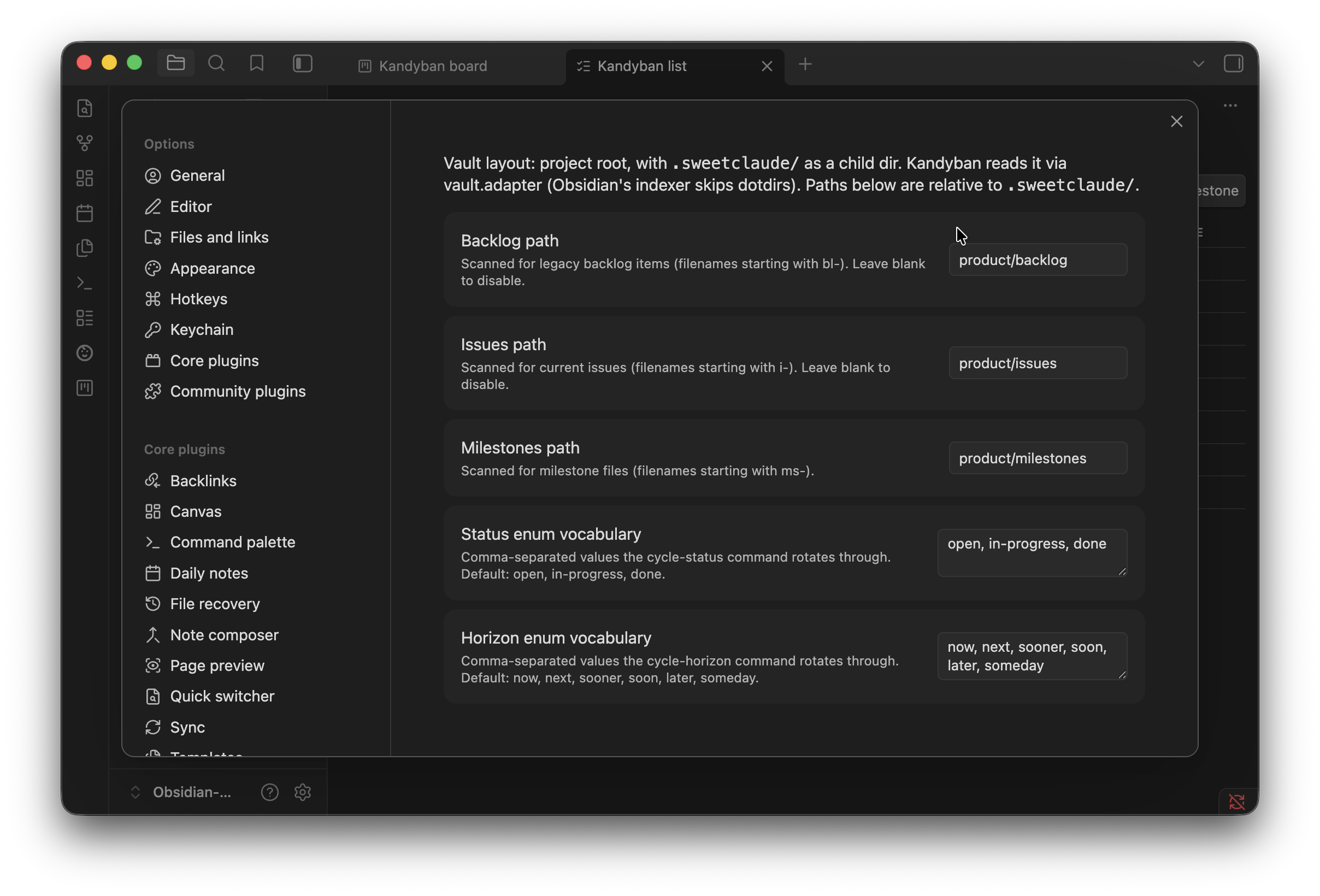Open settings gear icon at bottom

(303, 792)
